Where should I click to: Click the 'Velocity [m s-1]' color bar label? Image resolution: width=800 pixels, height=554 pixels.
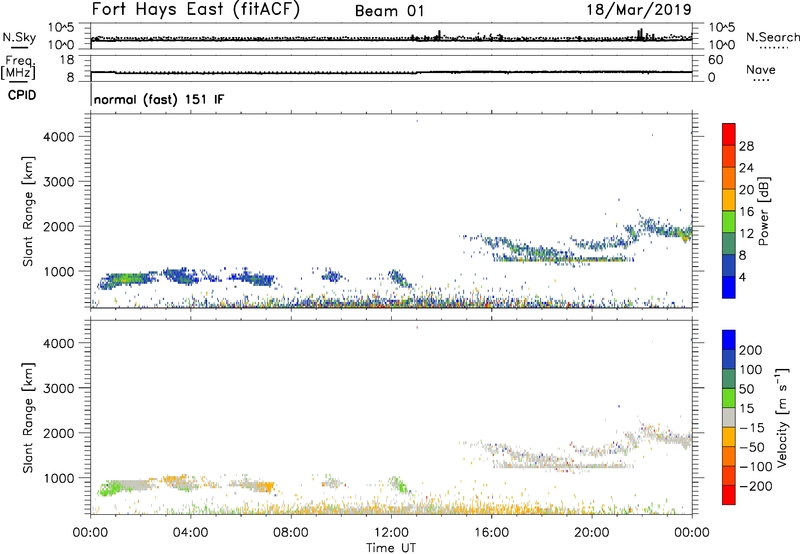[x=782, y=417]
